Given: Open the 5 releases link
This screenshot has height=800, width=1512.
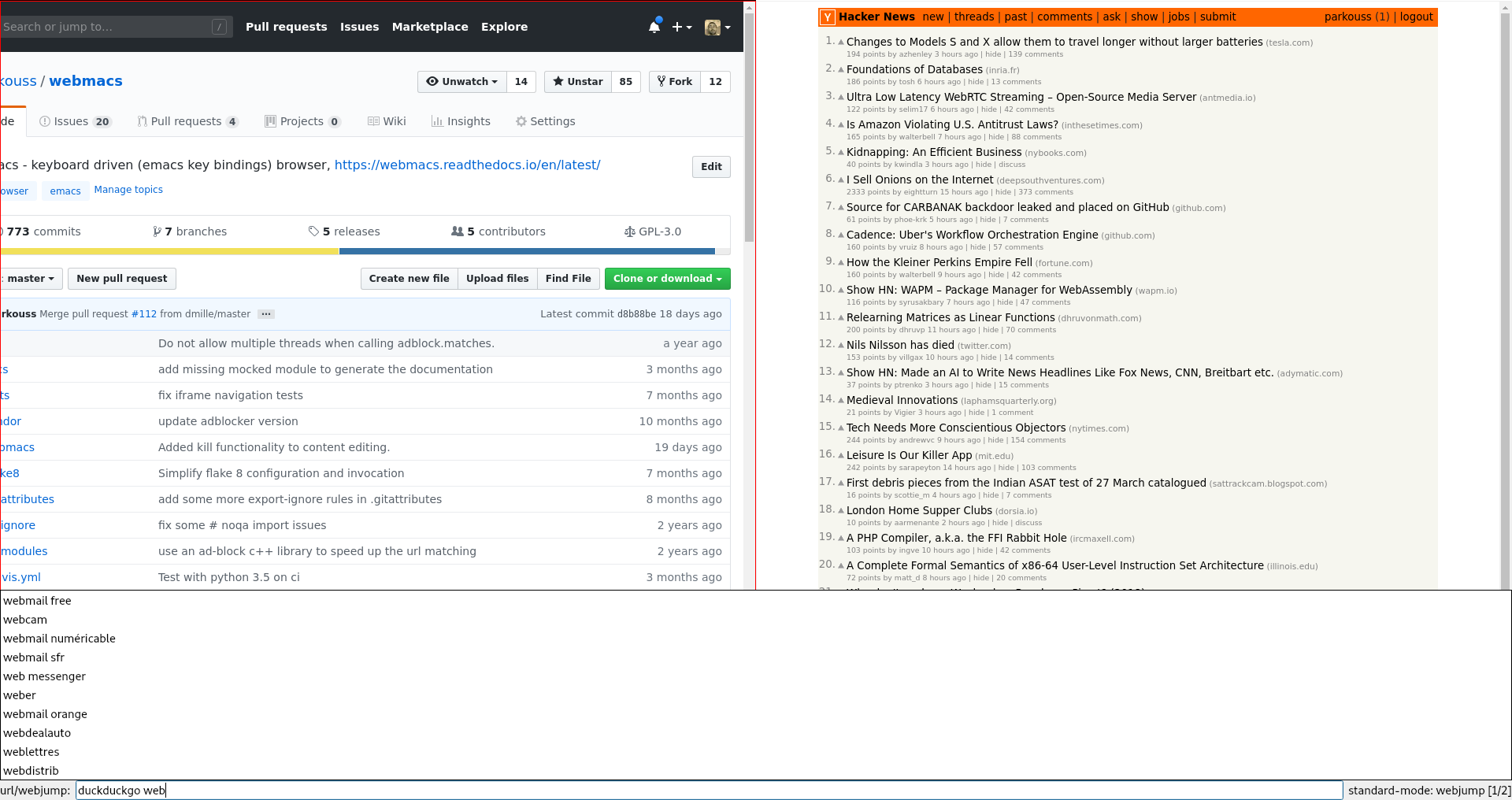Looking at the screenshot, I should click(344, 231).
